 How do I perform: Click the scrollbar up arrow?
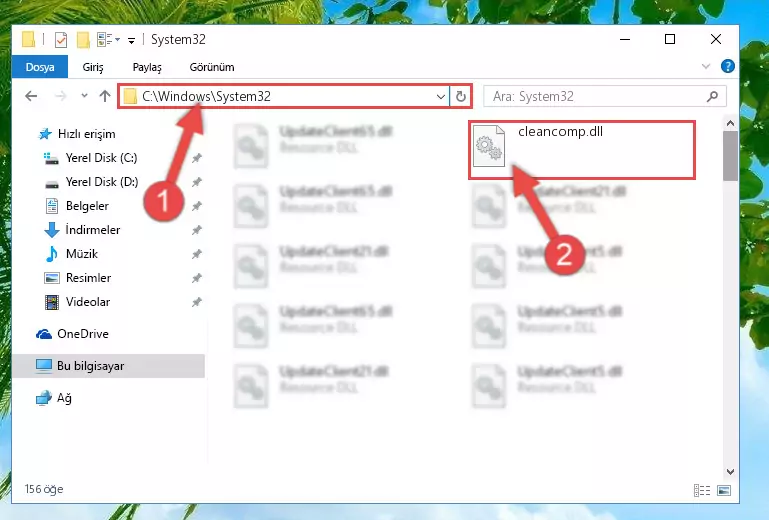click(x=730, y=123)
